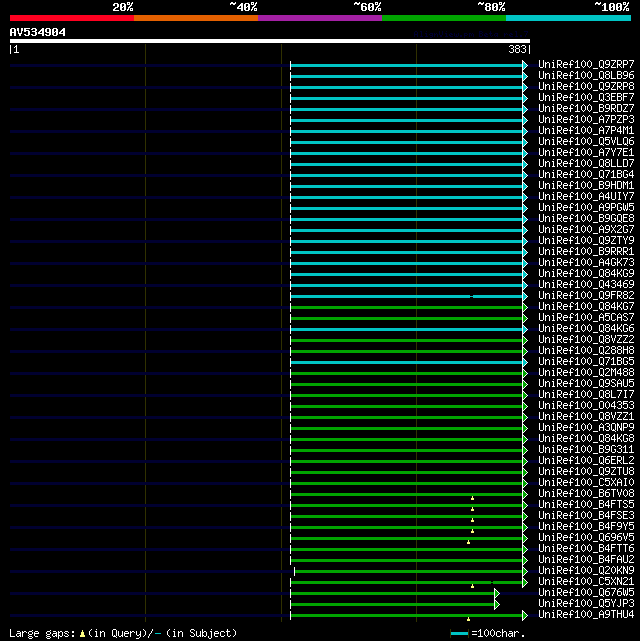Click the red 20% identity legend segment
This screenshot has width=640, height=641.
click(x=72, y=18)
